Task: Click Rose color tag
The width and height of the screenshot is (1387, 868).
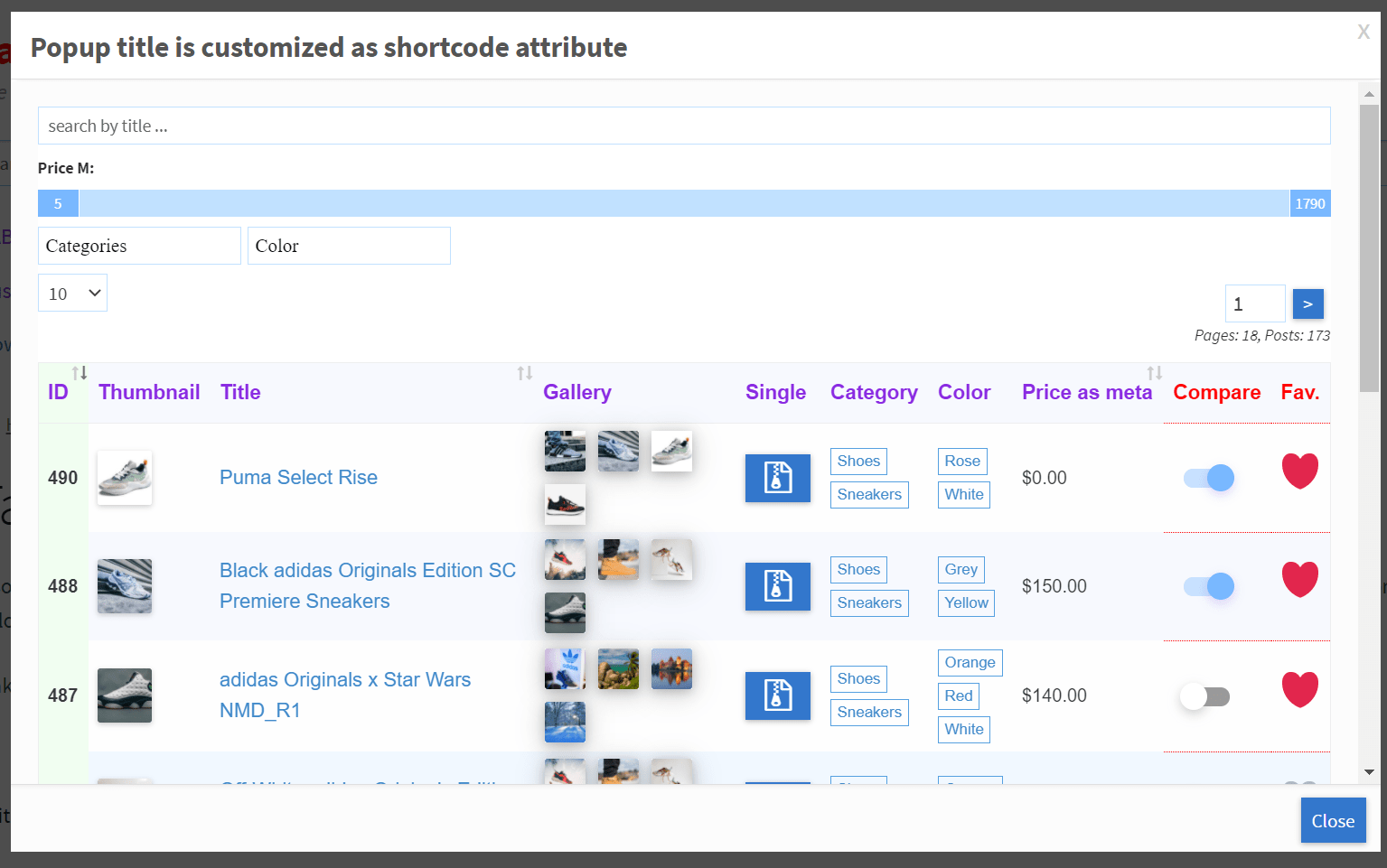Action: [962, 461]
